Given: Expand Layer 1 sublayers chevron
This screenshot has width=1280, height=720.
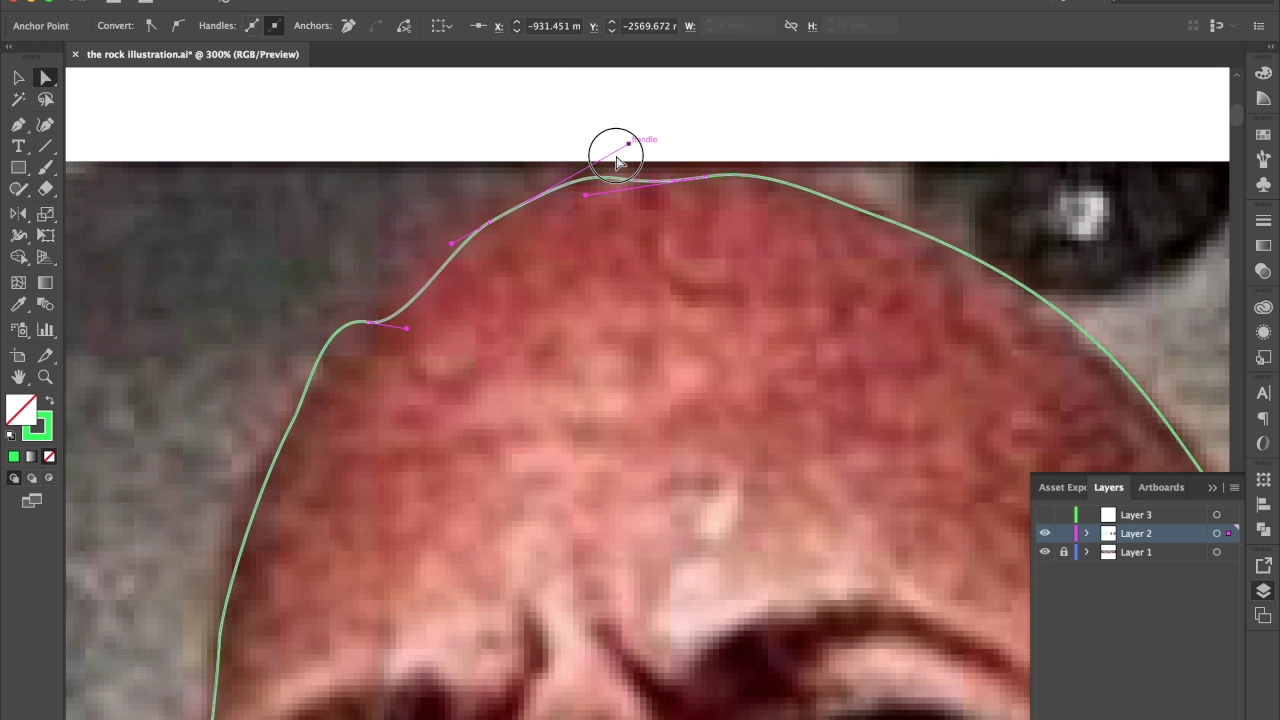Looking at the screenshot, I should [1087, 552].
